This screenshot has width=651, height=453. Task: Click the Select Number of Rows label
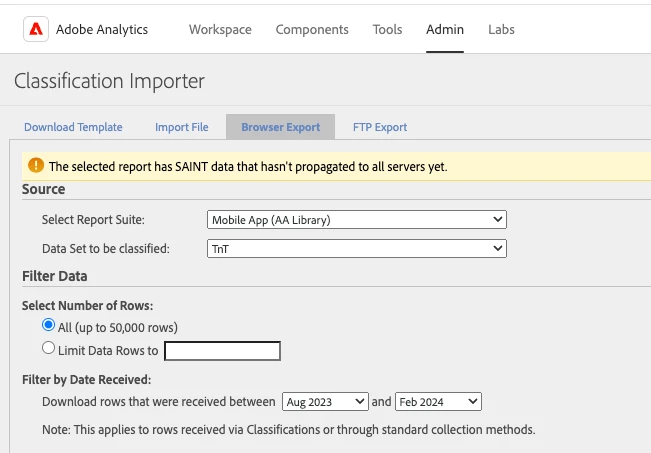(87, 306)
